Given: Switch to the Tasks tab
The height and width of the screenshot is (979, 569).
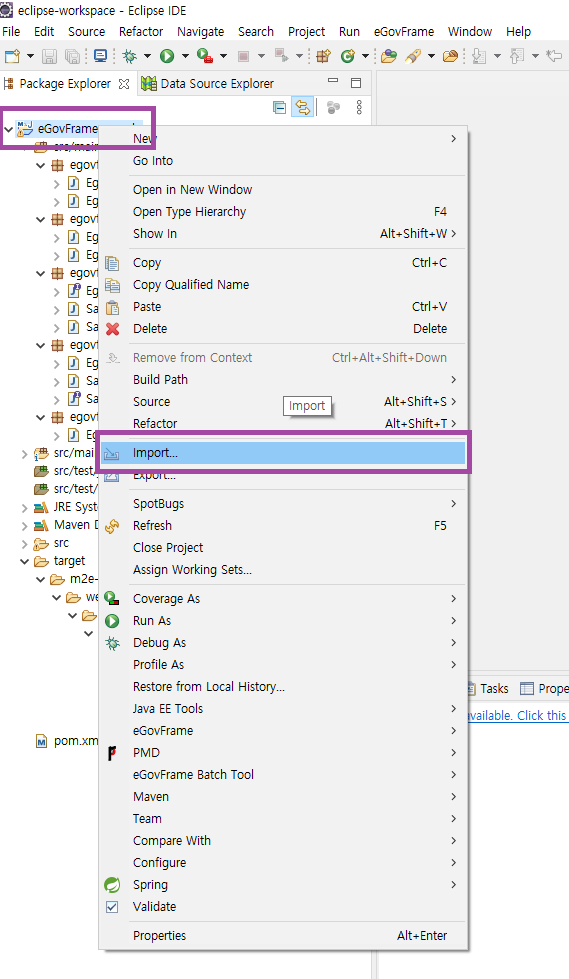Looking at the screenshot, I should pos(488,689).
